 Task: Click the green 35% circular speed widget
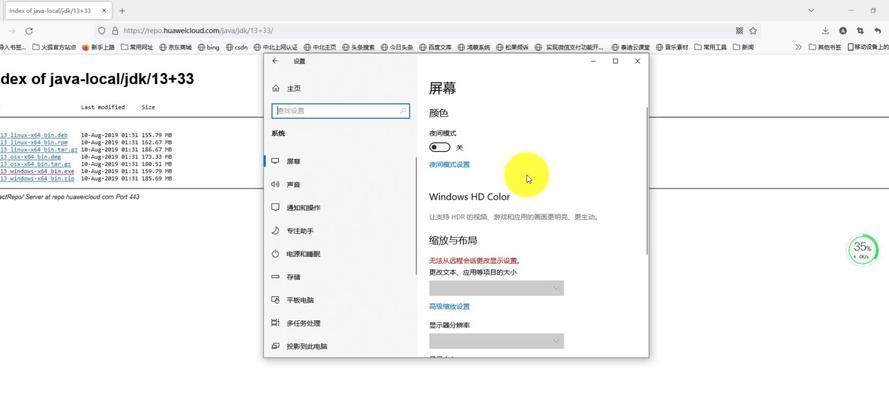(x=863, y=249)
